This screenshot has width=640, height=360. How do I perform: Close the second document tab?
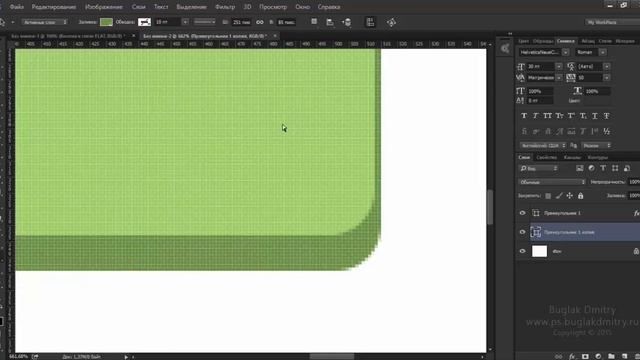pyautogui.click(x=275, y=36)
